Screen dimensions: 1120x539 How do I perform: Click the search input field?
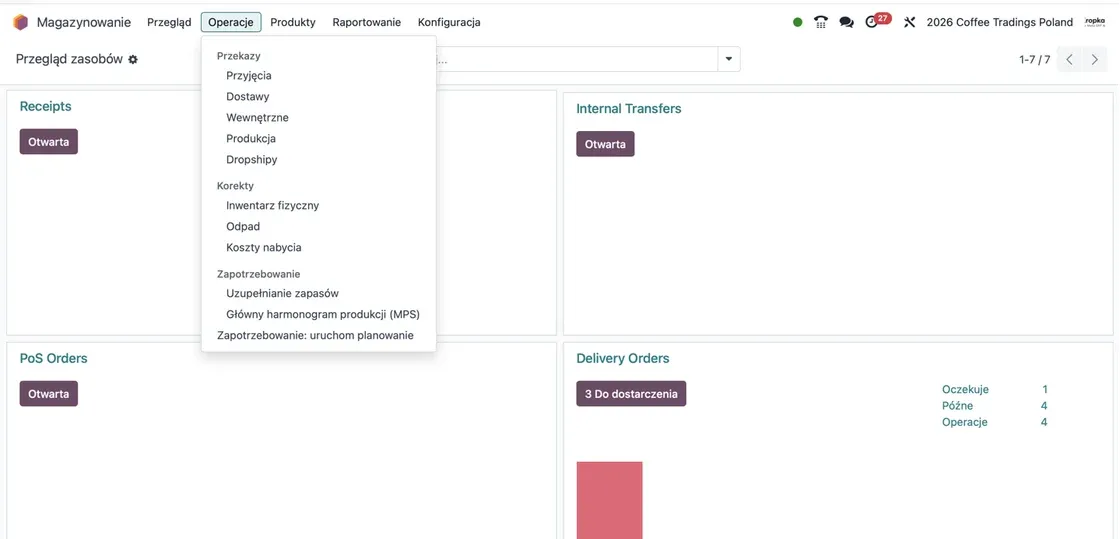coord(579,59)
